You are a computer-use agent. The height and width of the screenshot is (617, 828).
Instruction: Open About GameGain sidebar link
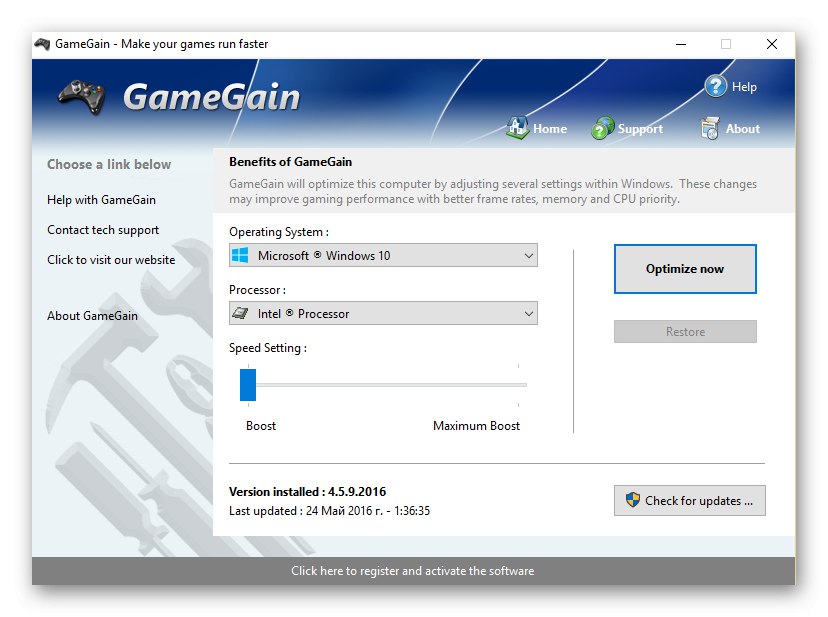click(92, 316)
